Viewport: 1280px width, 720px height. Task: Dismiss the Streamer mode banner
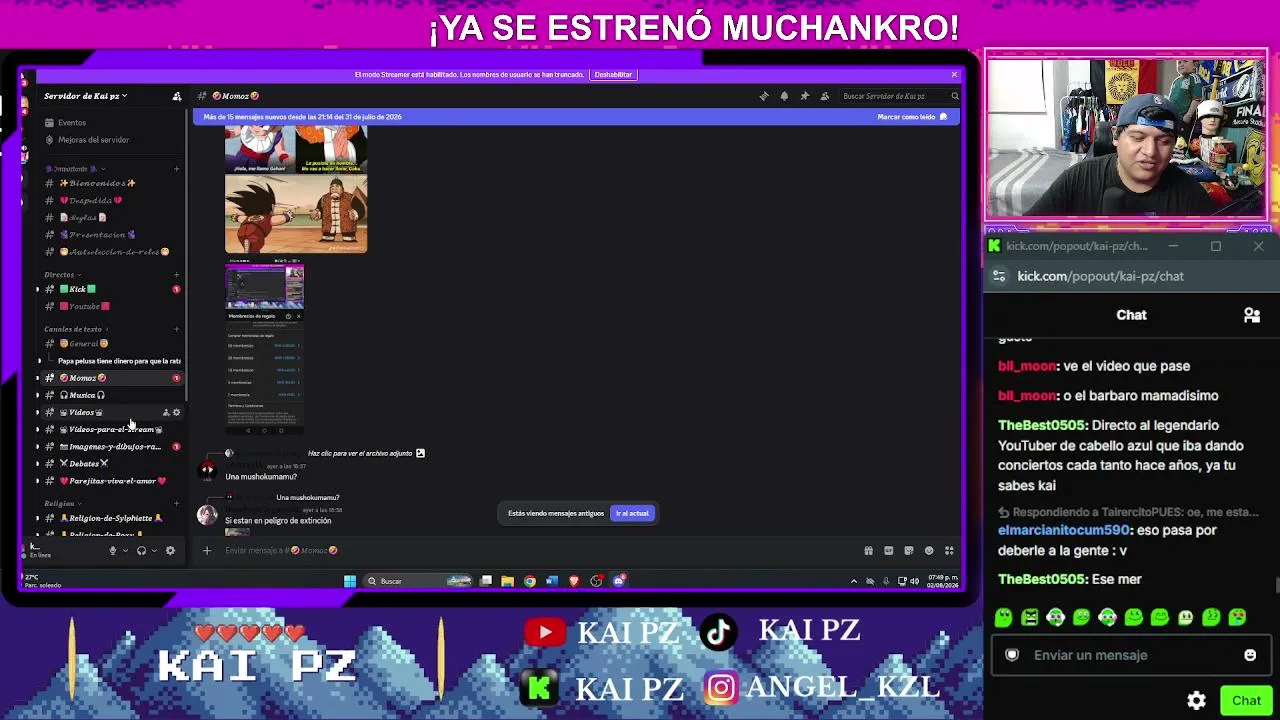pos(954,75)
